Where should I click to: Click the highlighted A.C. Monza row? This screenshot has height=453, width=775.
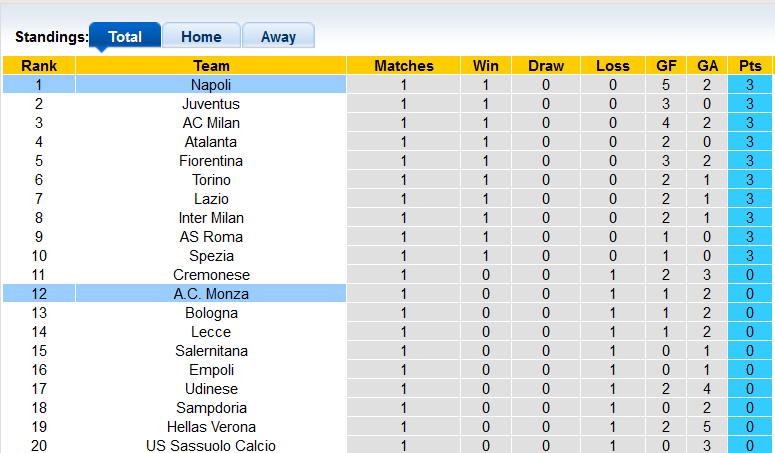click(211, 294)
